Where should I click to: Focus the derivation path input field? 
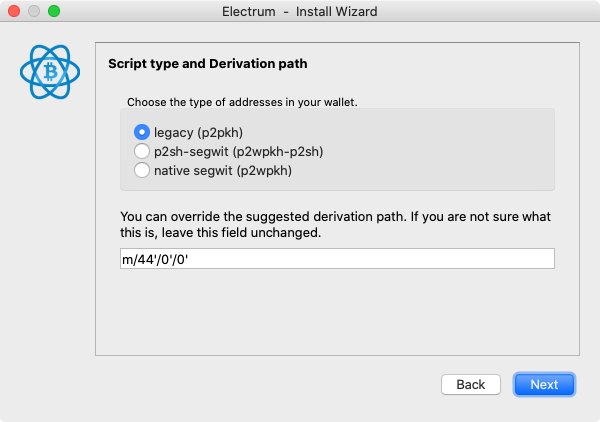click(337, 259)
